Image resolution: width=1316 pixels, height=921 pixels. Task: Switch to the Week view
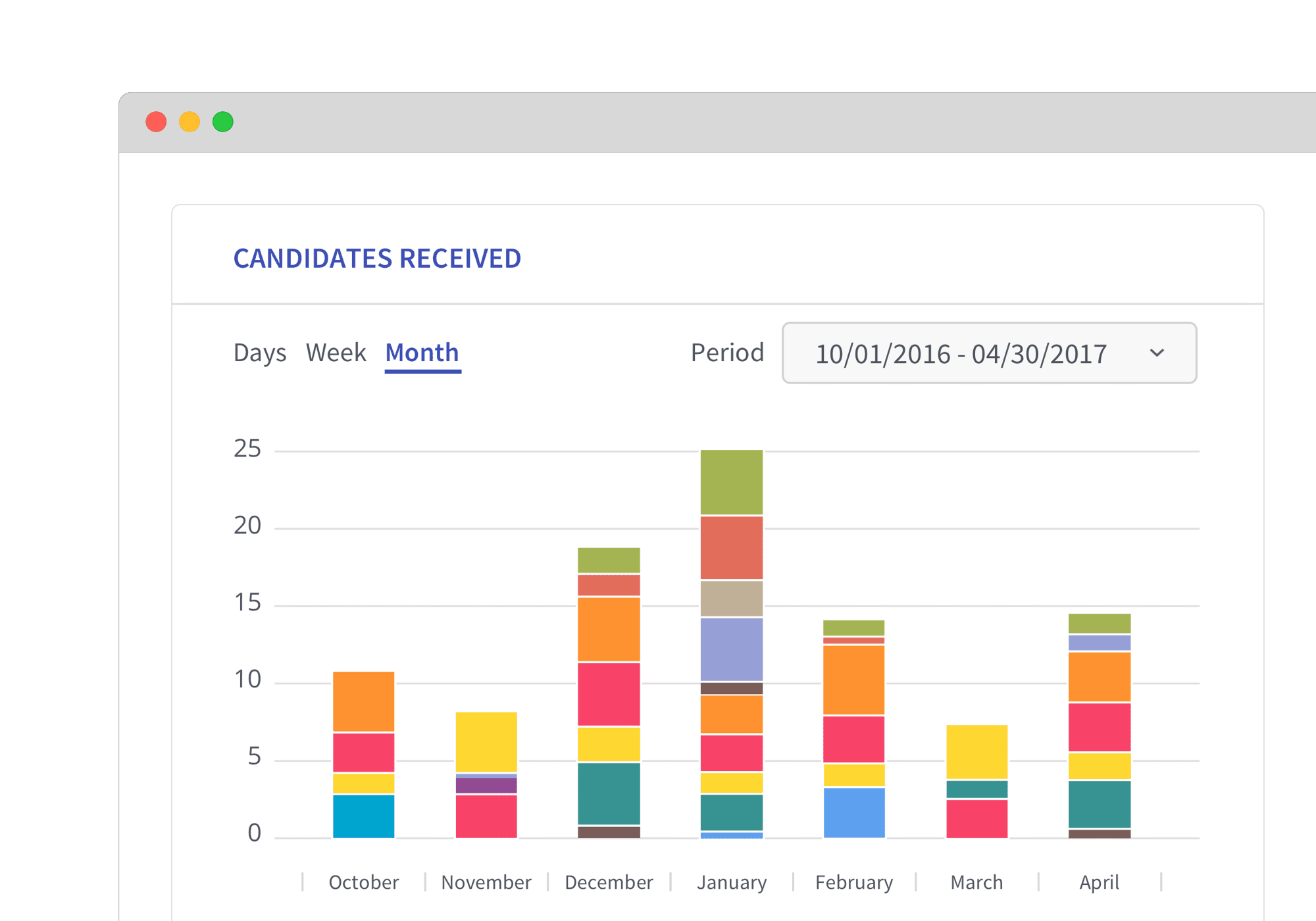click(336, 353)
